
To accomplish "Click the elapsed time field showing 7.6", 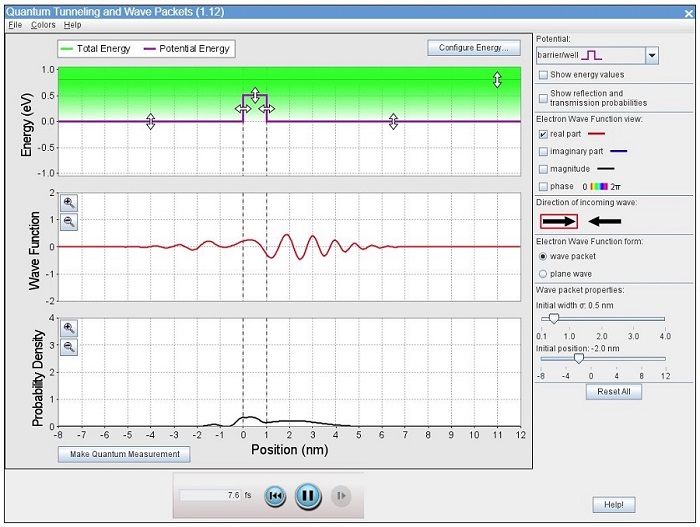I will click(x=210, y=495).
